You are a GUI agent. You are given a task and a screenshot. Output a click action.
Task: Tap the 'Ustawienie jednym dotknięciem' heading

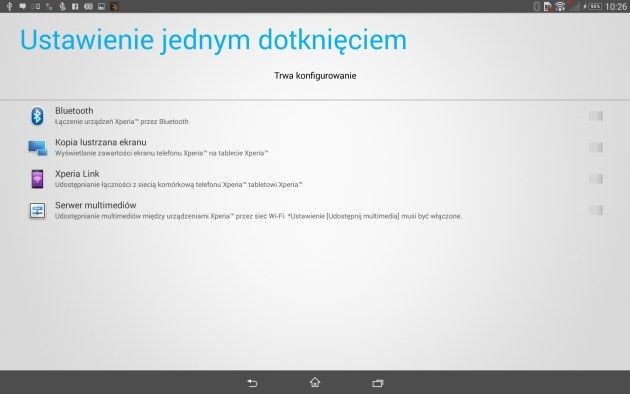(x=213, y=40)
